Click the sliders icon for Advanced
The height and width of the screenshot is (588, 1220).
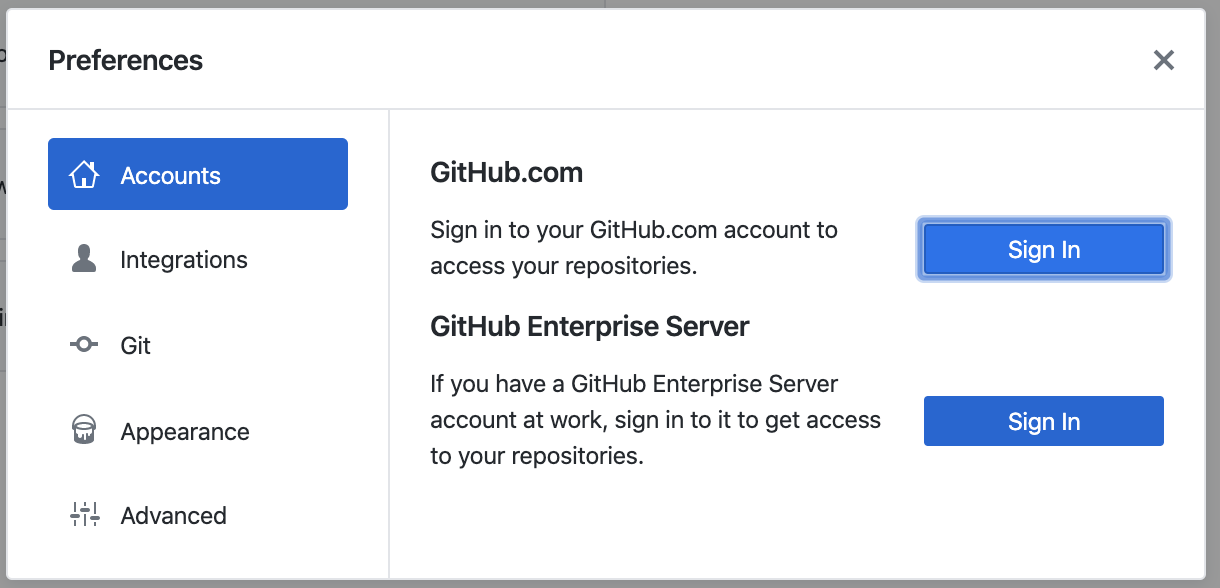pos(84,515)
